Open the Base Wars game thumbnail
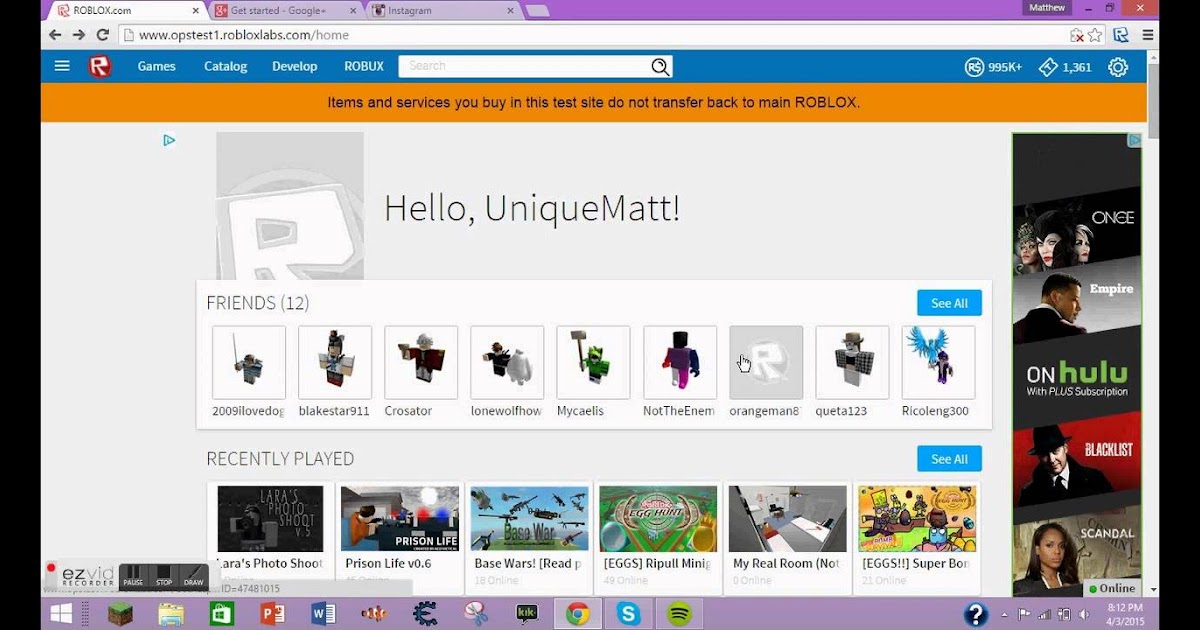The height and width of the screenshot is (630, 1200). point(529,519)
